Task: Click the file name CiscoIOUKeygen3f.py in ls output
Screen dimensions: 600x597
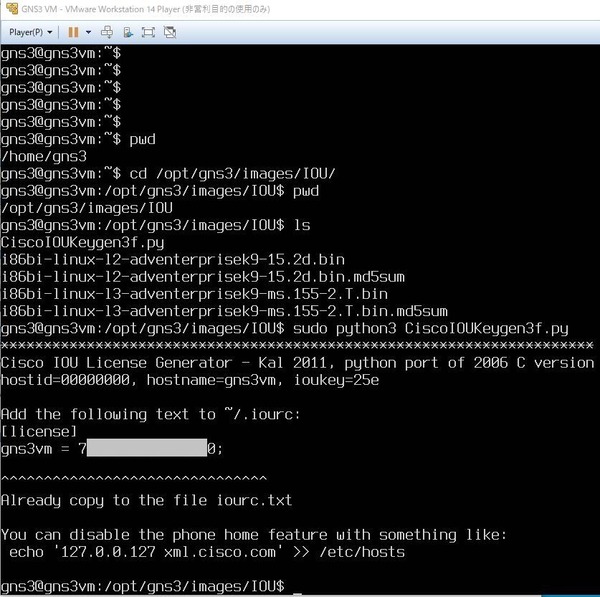Action: coord(83,243)
